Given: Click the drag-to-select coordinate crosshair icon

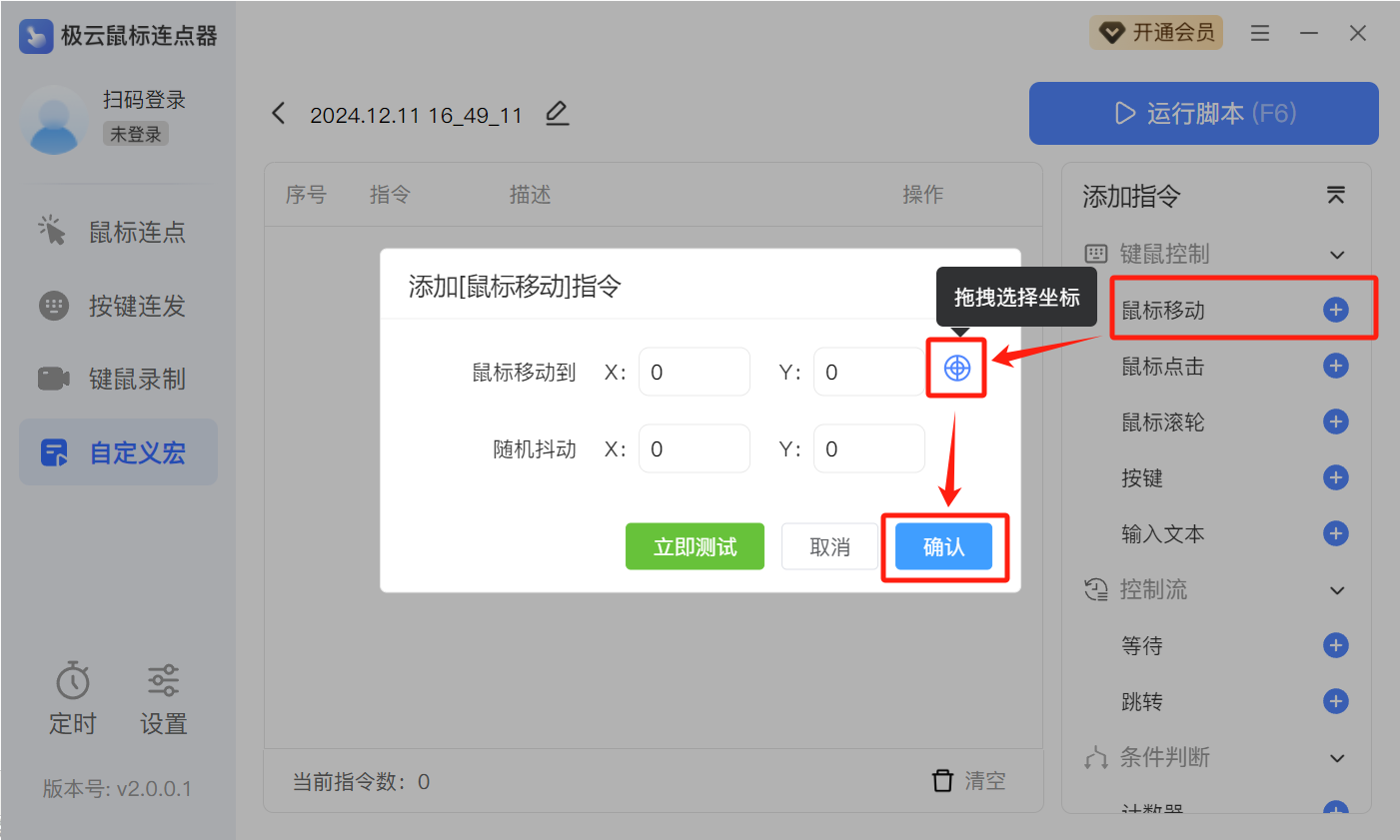Looking at the screenshot, I should tap(956, 369).
